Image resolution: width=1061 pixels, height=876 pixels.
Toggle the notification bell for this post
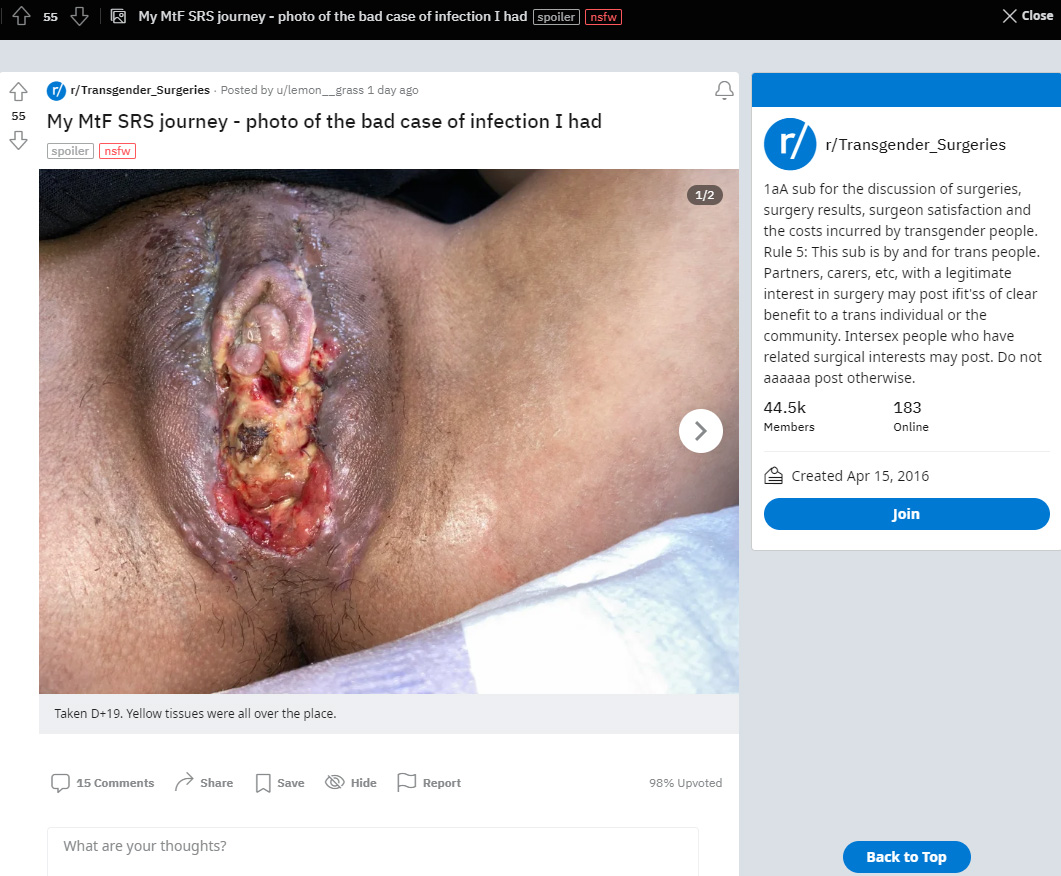[x=724, y=90]
